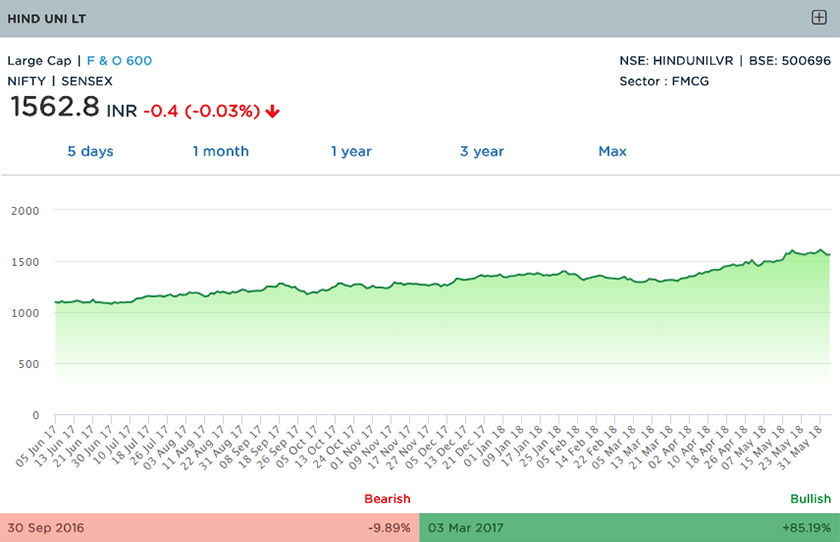This screenshot has width=840, height=542.
Task: Switch chart to 1 year view
Action: 351,151
